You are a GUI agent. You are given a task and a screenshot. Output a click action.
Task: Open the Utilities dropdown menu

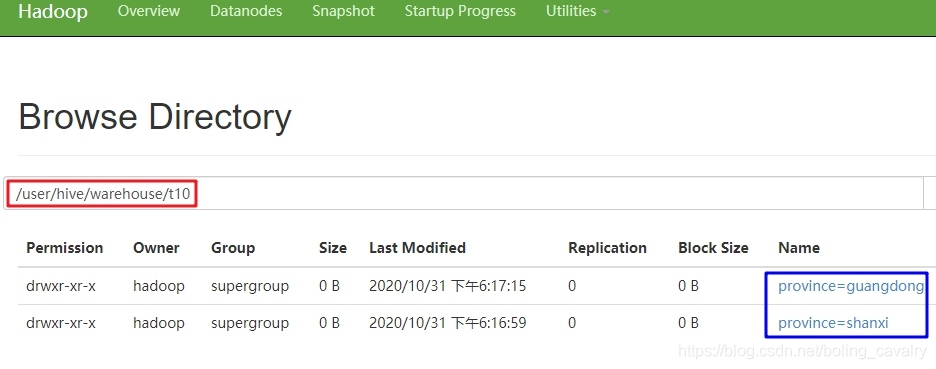577,11
